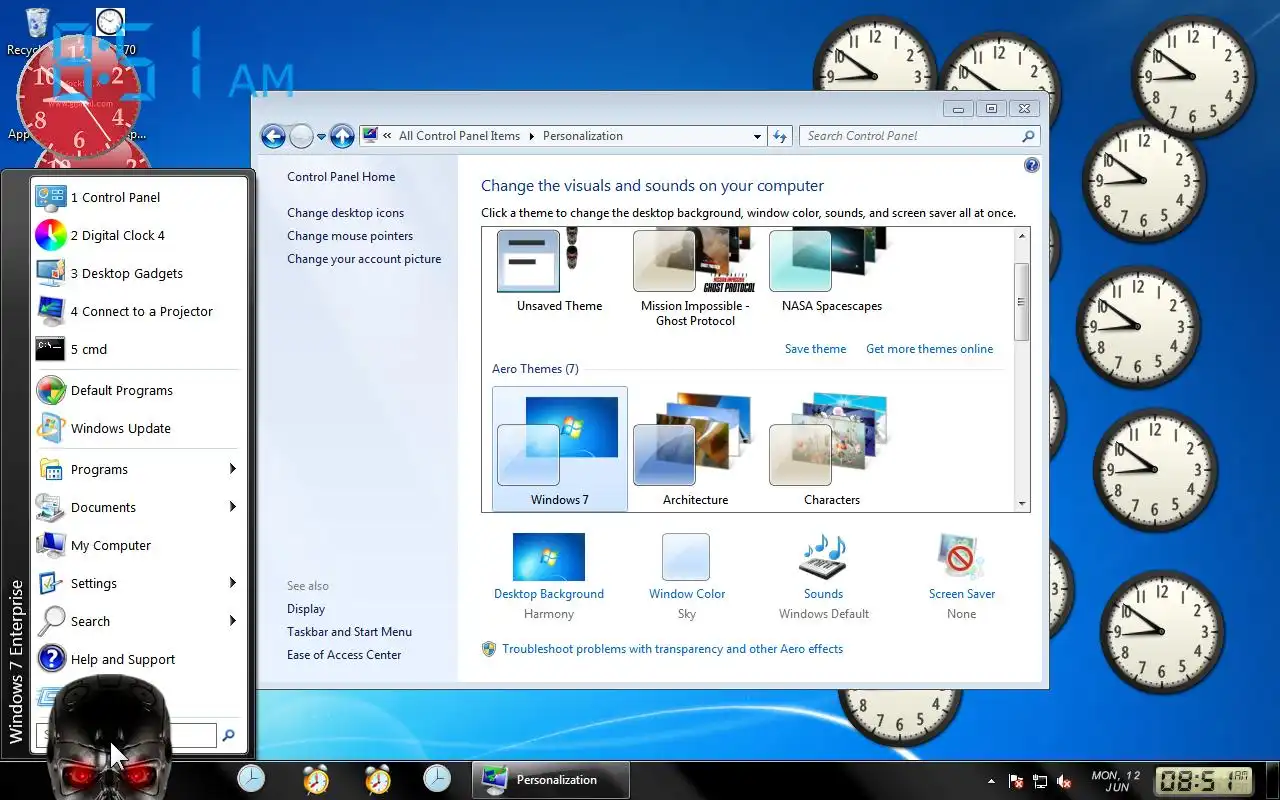Select the Characters theme
The image size is (1280, 800).
tap(832, 449)
